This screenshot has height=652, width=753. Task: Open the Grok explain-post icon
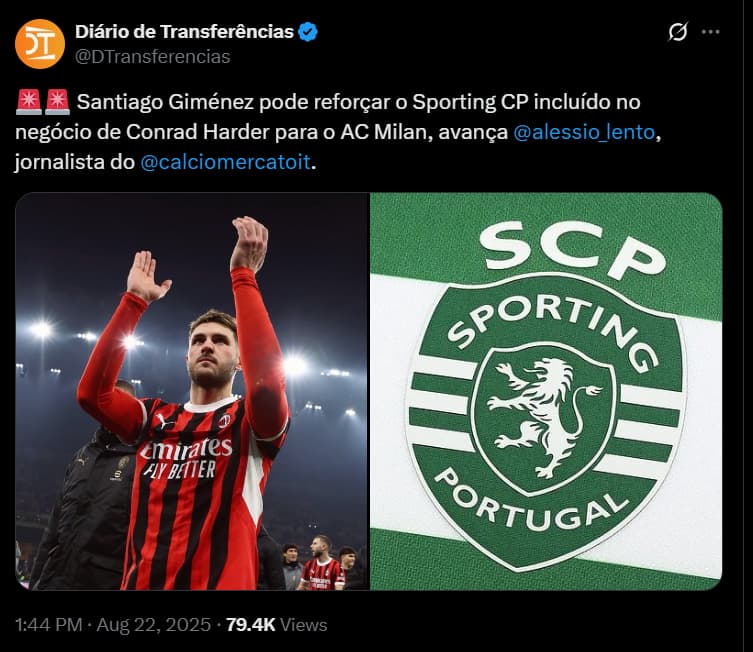[x=678, y=32]
